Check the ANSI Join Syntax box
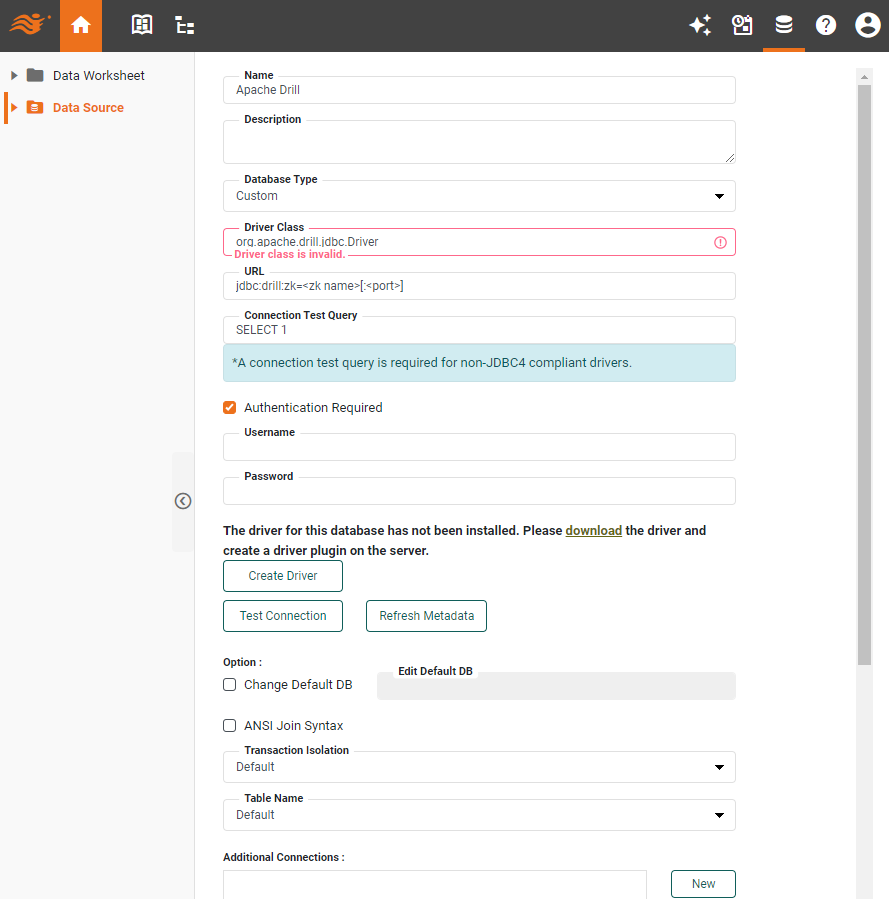 point(229,725)
